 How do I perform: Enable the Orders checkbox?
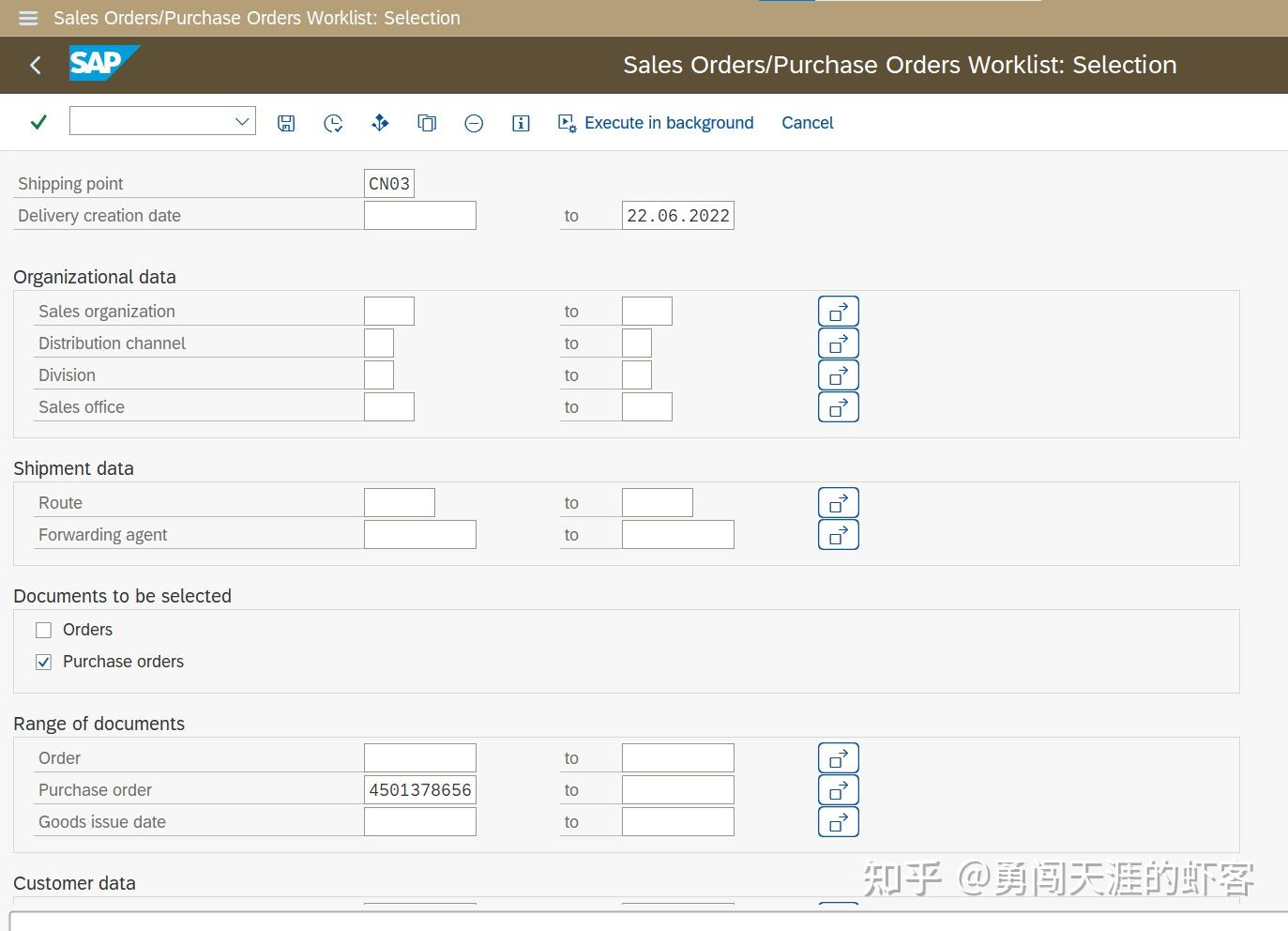click(x=43, y=630)
